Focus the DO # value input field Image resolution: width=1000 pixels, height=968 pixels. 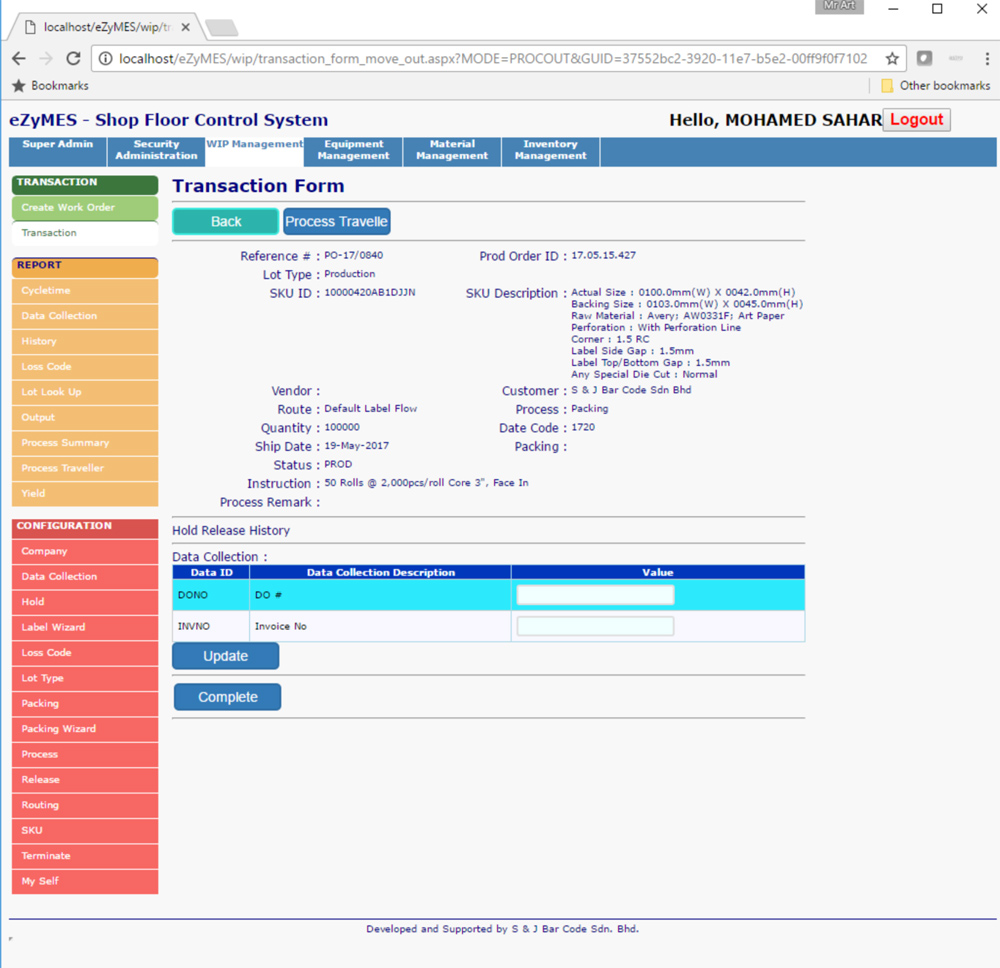(x=595, y=595)
